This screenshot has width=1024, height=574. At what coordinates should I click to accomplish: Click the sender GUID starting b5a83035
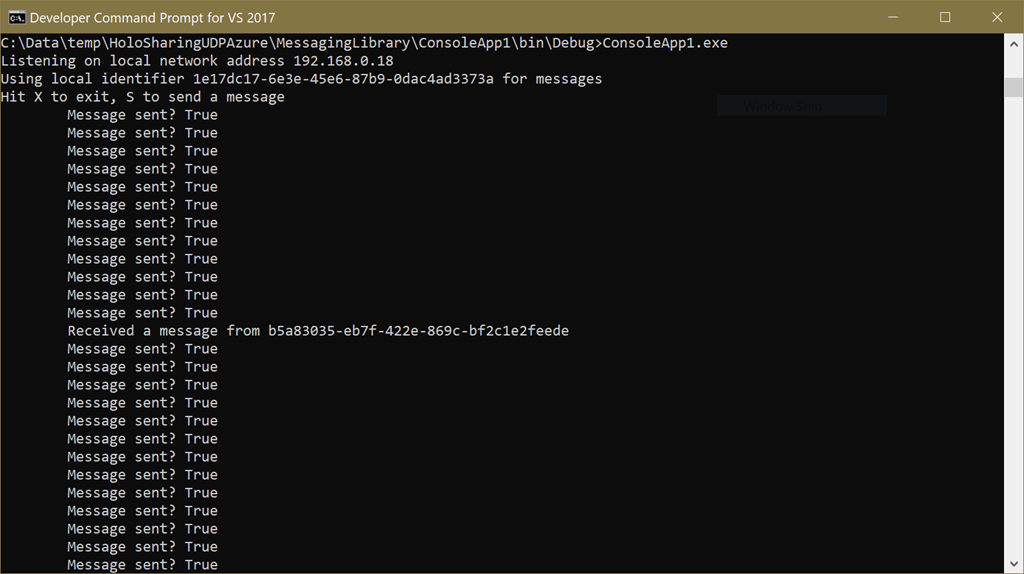pyautogui.click(x=419, y=331)
